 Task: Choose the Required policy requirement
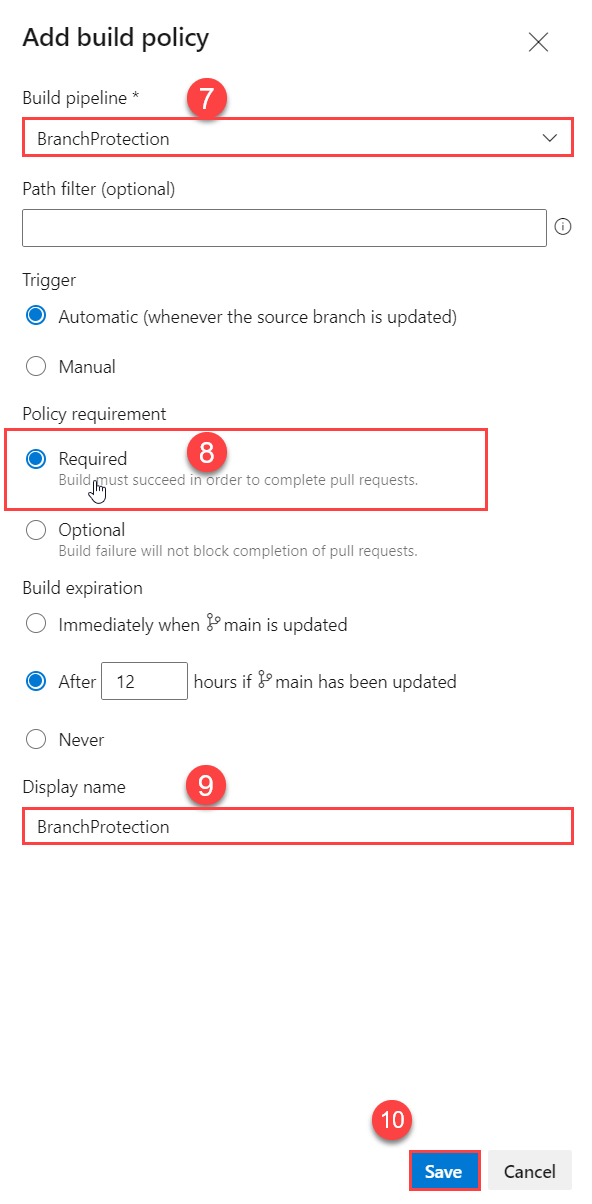(36, 459)
